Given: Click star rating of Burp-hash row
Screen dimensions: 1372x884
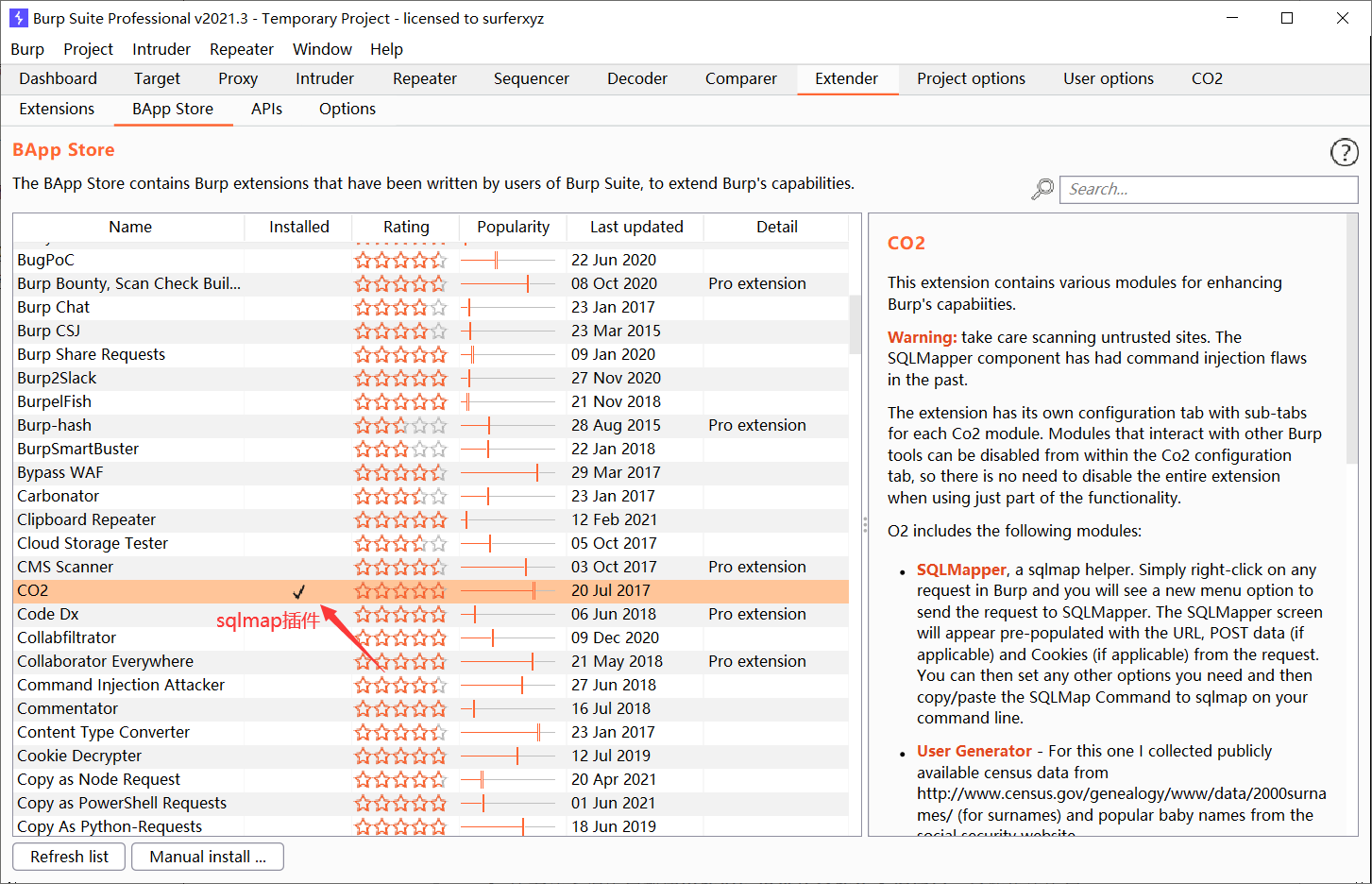Looking at the screenshot, I should [400, 425].
